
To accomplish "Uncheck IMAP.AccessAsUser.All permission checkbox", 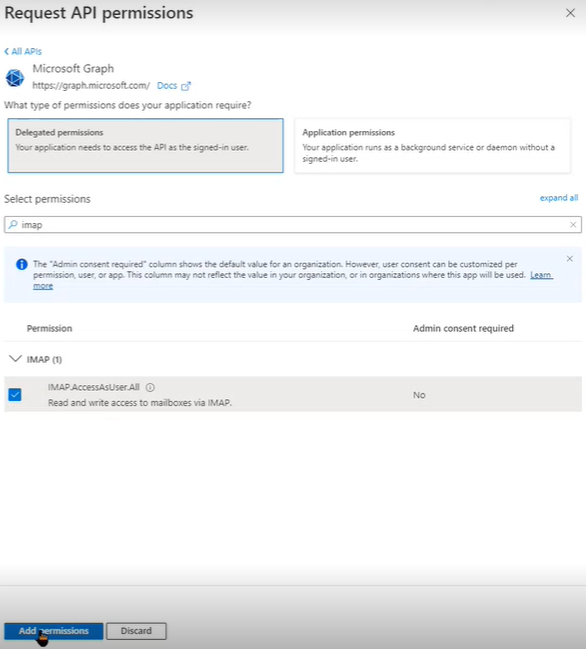I will (x=15, y=394).
